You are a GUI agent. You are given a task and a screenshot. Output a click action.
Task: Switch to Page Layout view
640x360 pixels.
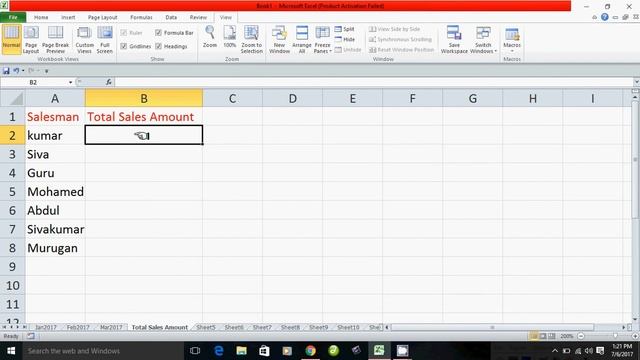coord(31,39)
